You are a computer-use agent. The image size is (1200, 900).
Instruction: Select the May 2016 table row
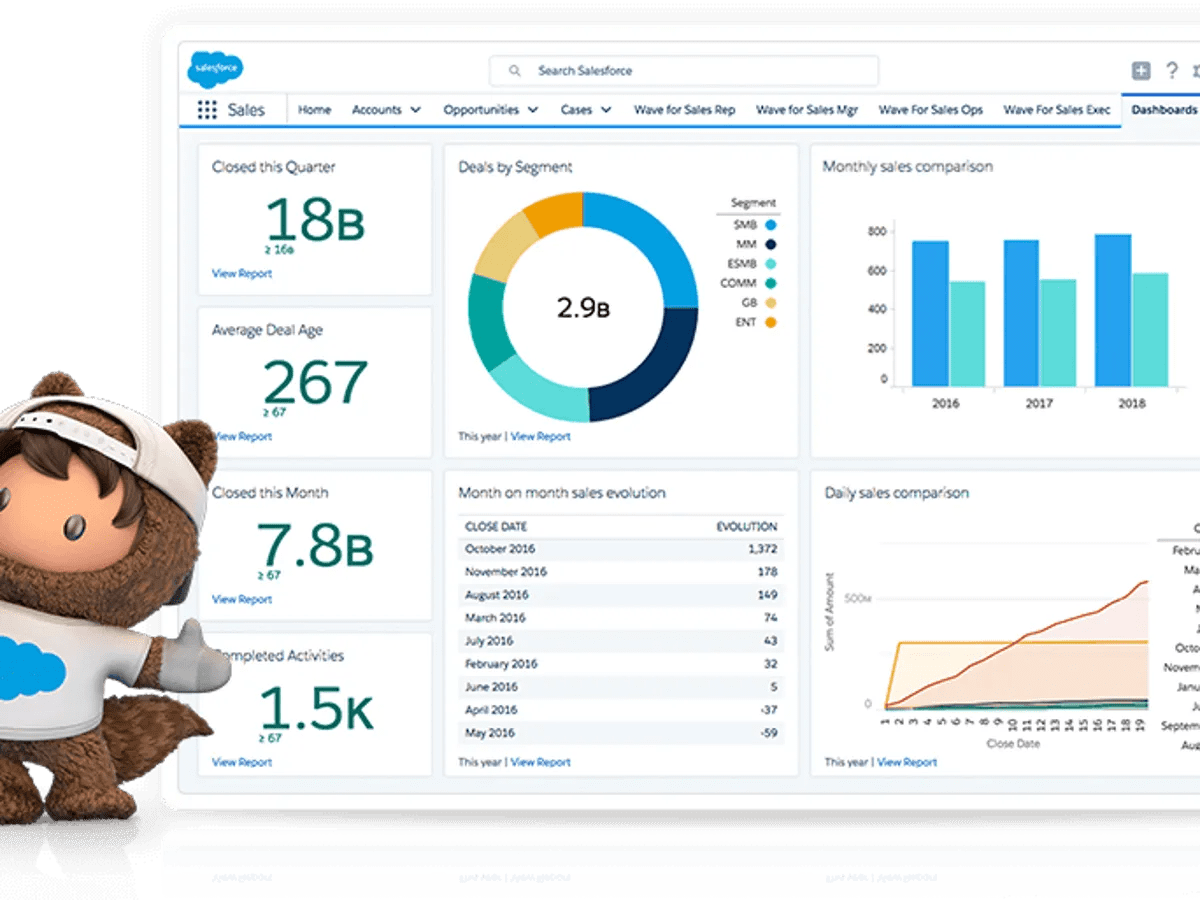(x=621, y=733)
